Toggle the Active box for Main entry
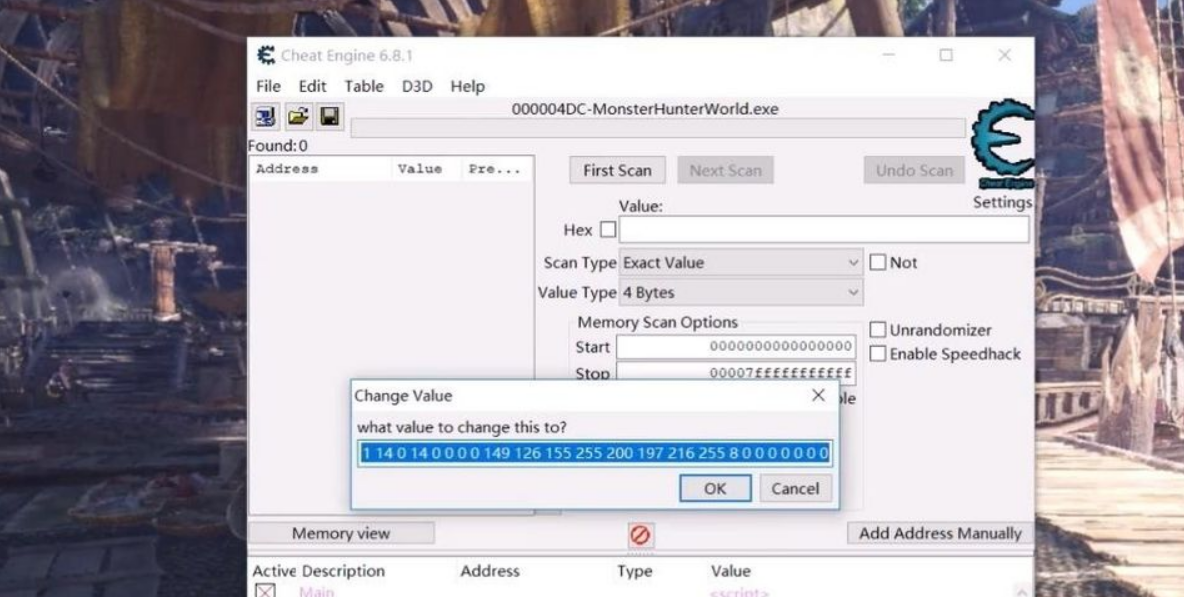Screen dimensions: 1184x597 [265, 592]
